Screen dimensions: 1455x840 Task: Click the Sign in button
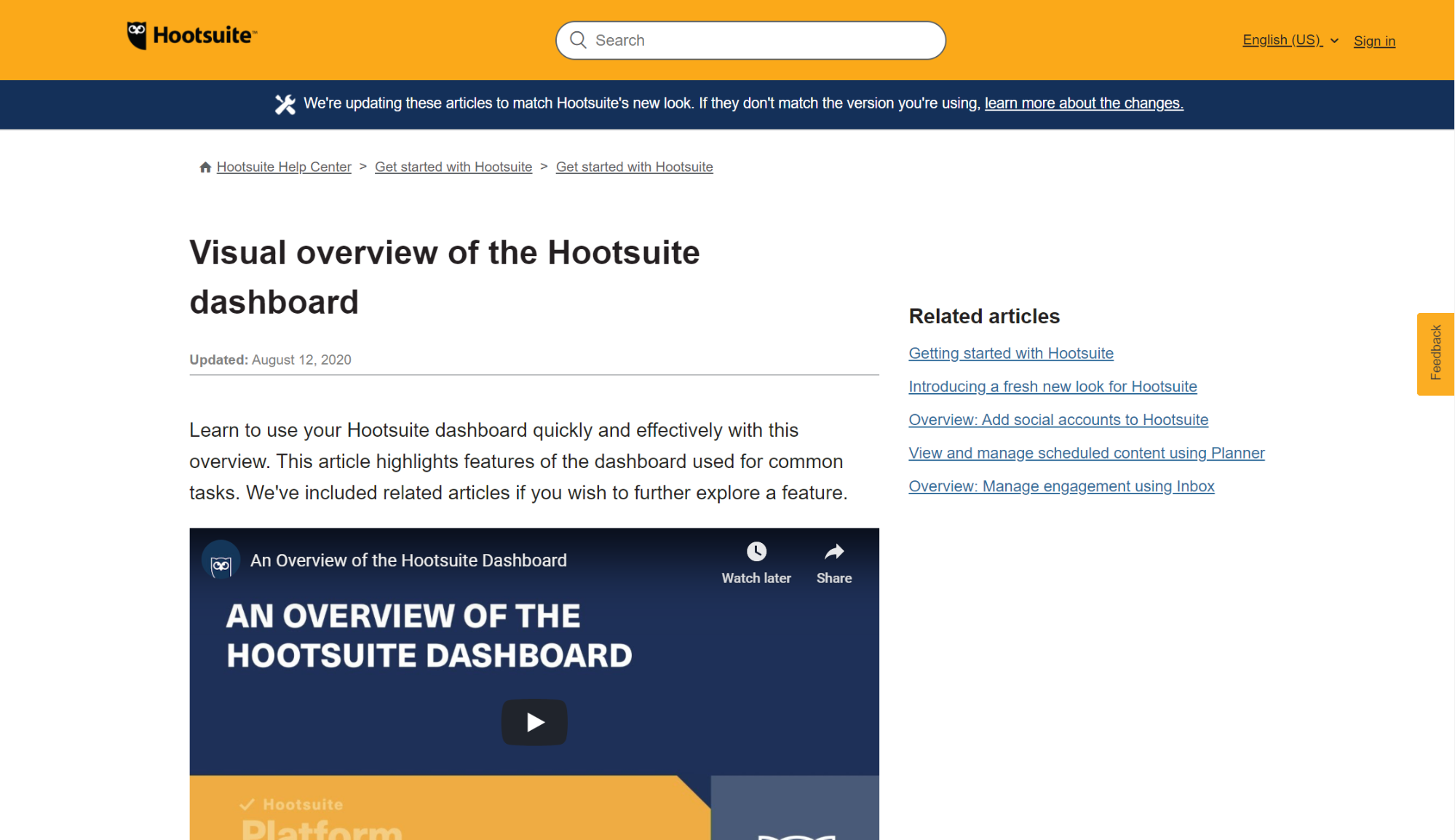pos(1375,40)
